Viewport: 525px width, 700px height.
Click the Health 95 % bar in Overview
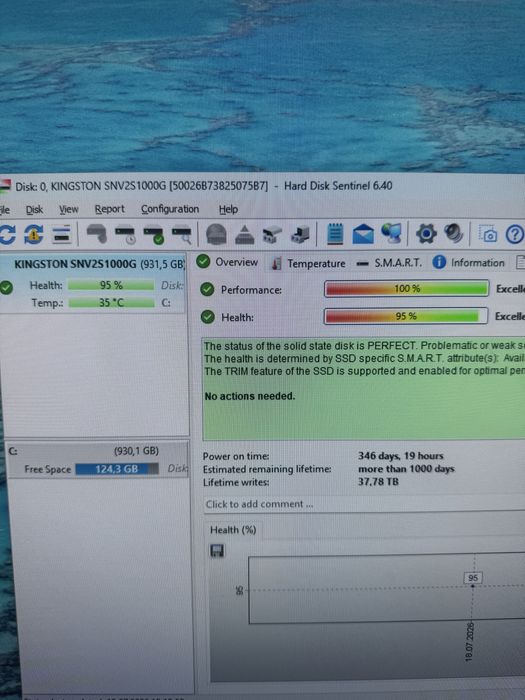pyautogui.click(x=405, y=316)
